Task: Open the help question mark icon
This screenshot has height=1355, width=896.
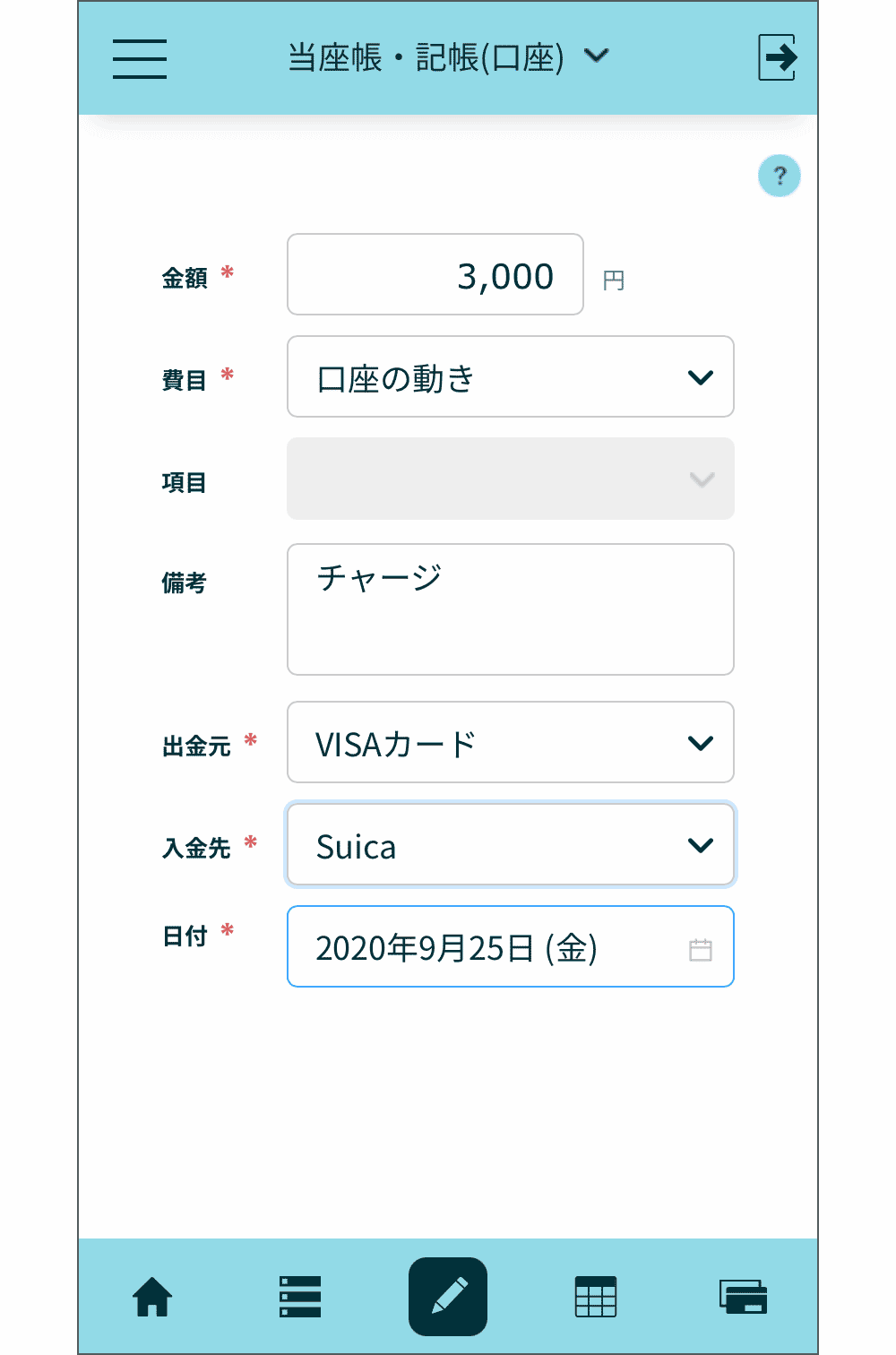Action: coord(779,176)
